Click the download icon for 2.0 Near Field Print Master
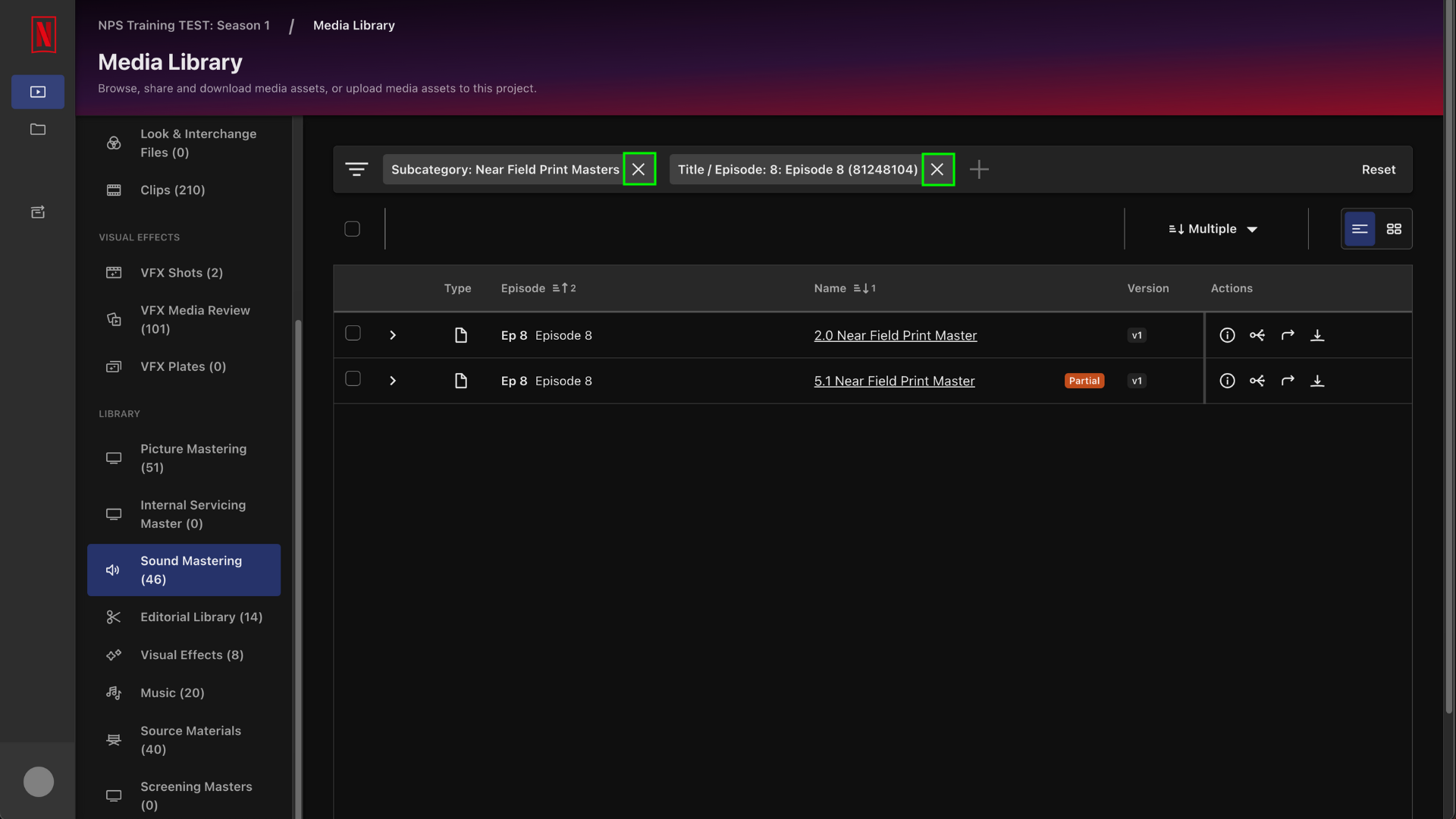1456x819 pixels. [1318, 335]
